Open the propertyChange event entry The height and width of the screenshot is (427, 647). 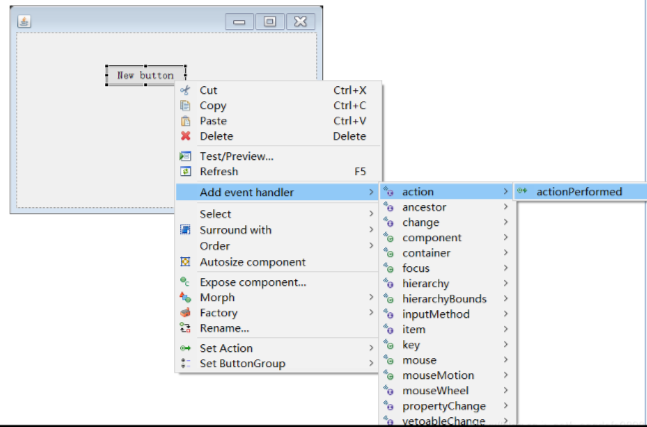click(x=446, y=406)
